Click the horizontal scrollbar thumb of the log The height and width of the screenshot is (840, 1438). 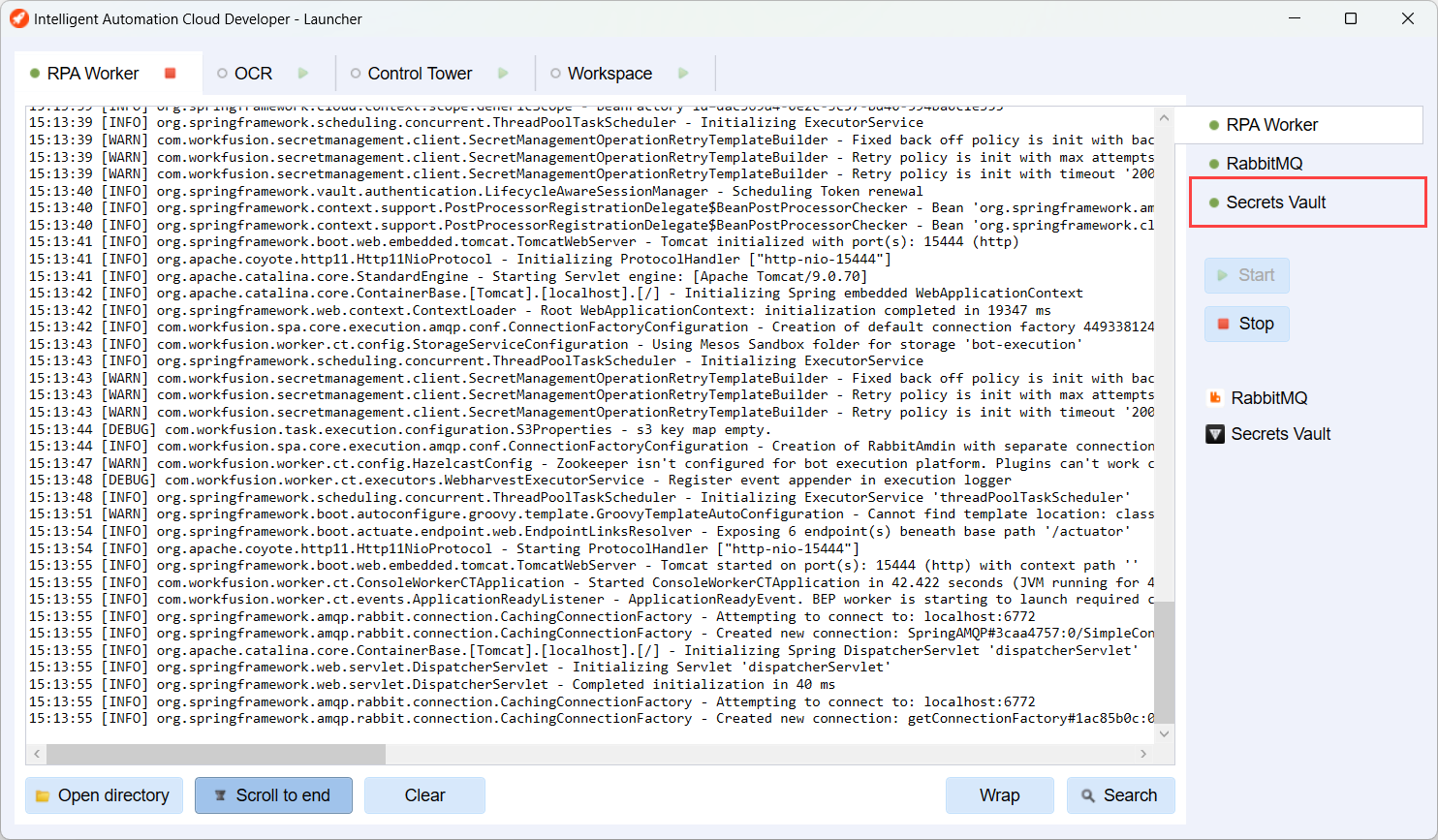[x=216, y=754]
